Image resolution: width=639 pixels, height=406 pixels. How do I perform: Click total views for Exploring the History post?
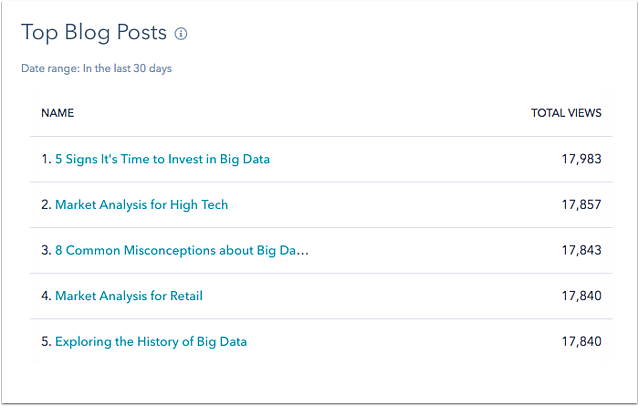582,342
